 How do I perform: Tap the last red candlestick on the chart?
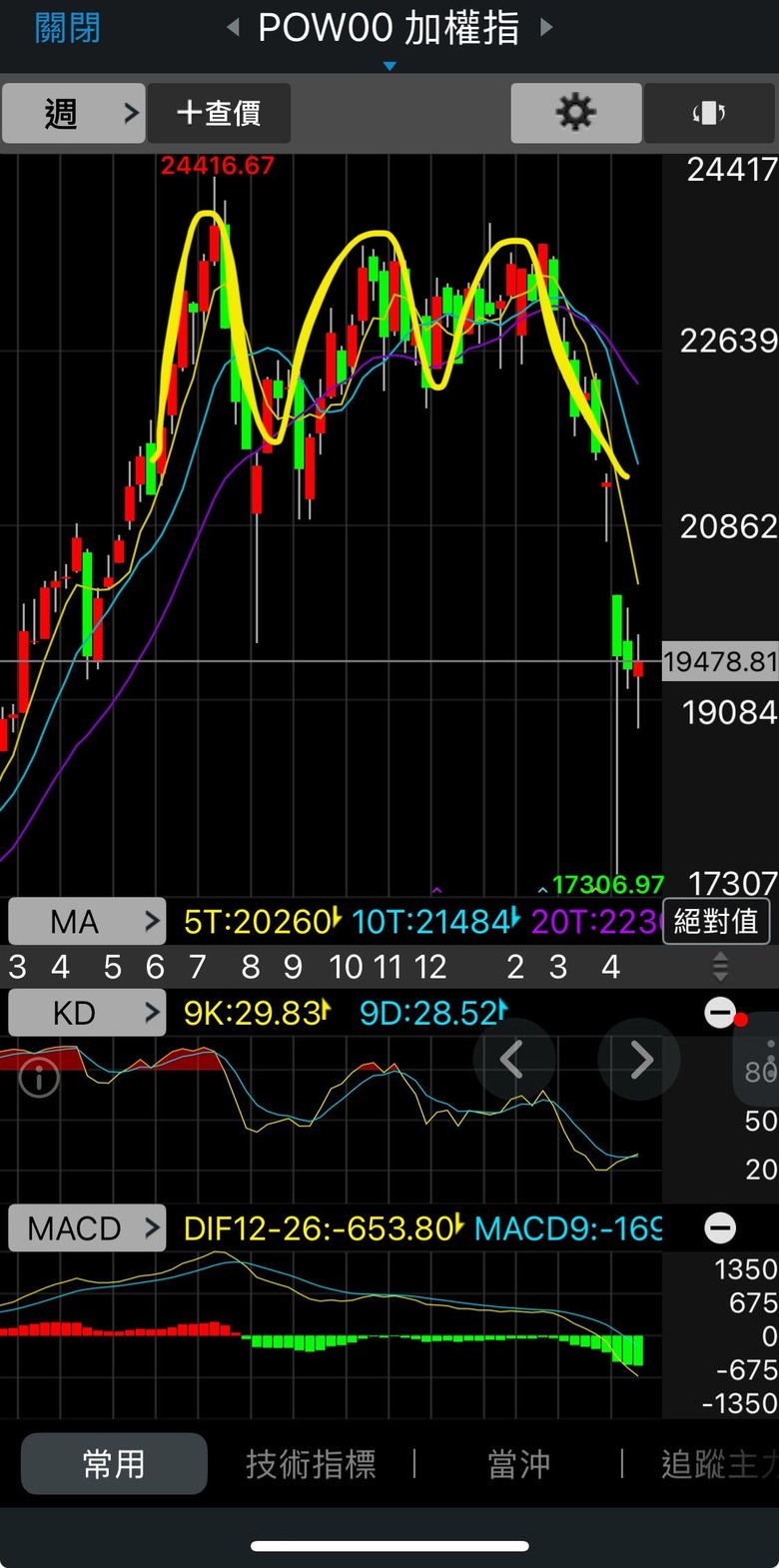tap(638, 670)
